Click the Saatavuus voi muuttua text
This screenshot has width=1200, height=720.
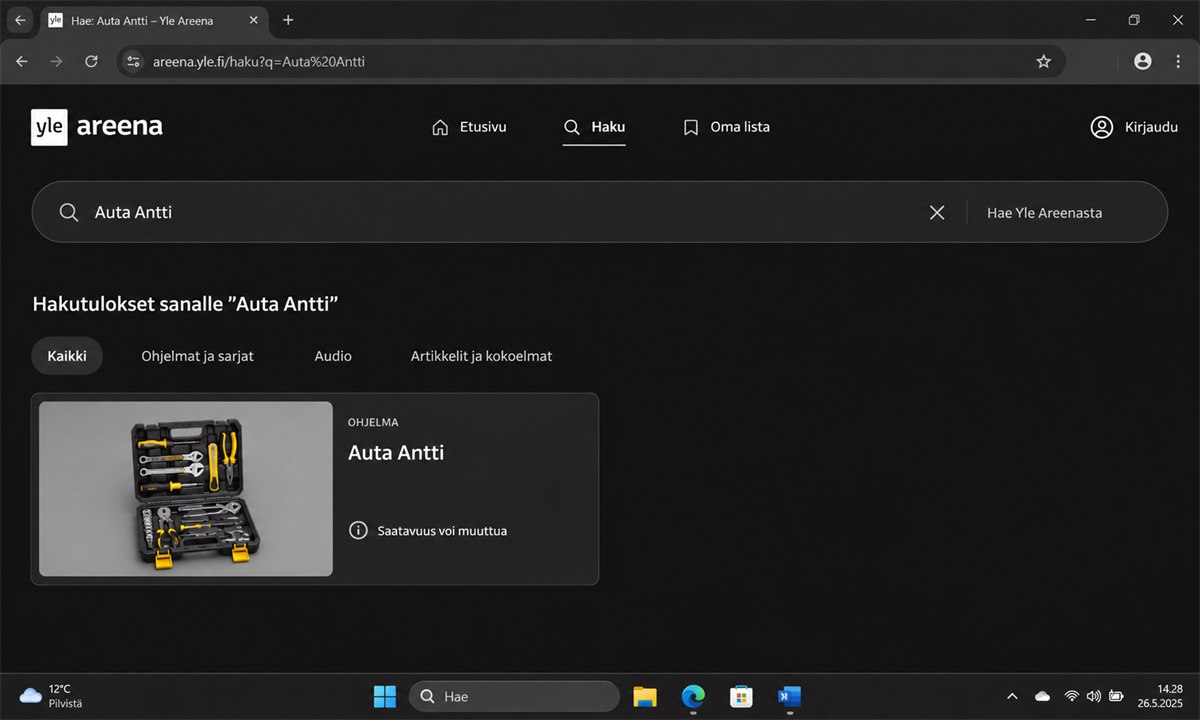pos(442,531)
